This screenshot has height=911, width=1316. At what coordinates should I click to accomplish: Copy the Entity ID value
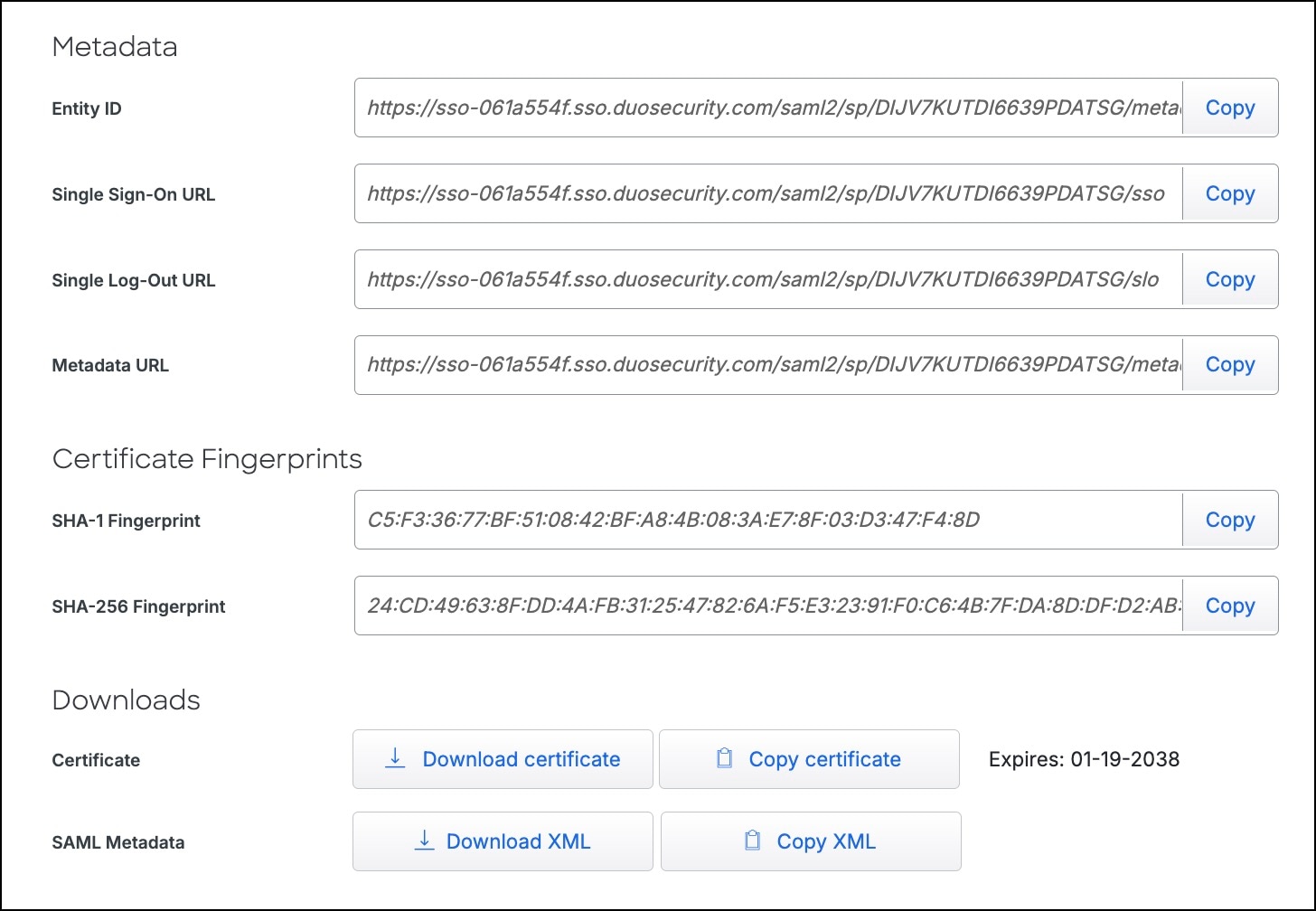click(x=1229, y=108)
